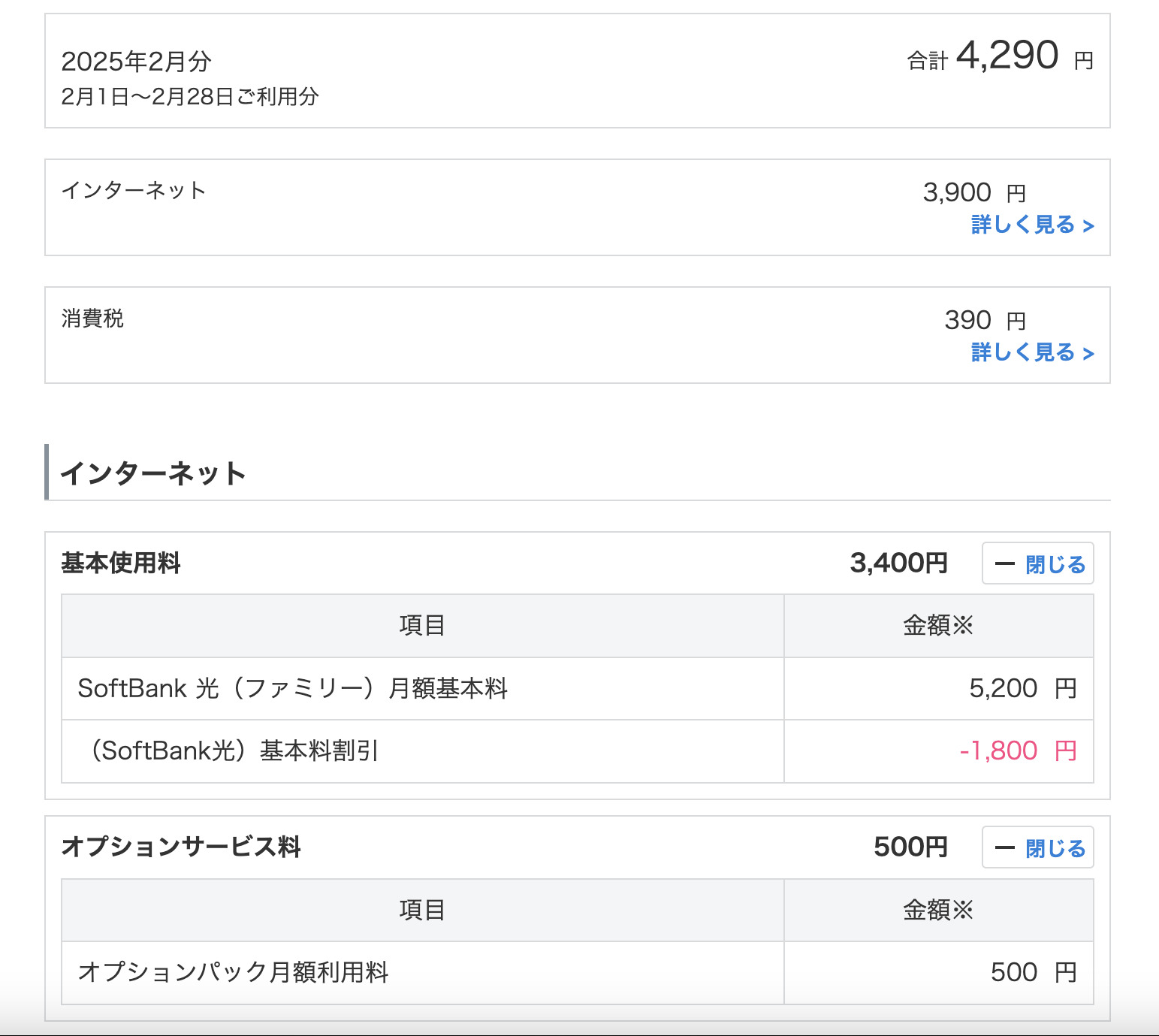
Task: Click the 合計 4,290 円 total amount
Action: click(1007, 56)
